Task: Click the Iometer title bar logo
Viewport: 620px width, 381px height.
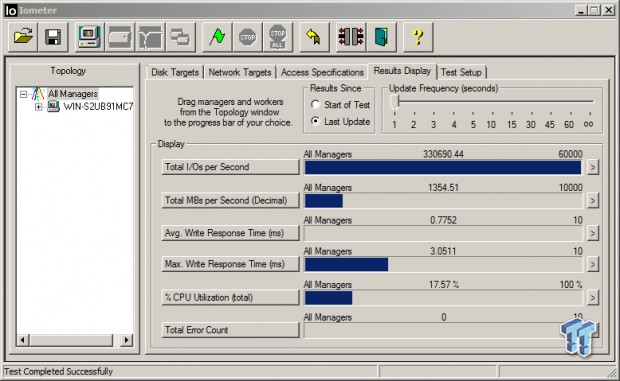Action: point(11,10)
